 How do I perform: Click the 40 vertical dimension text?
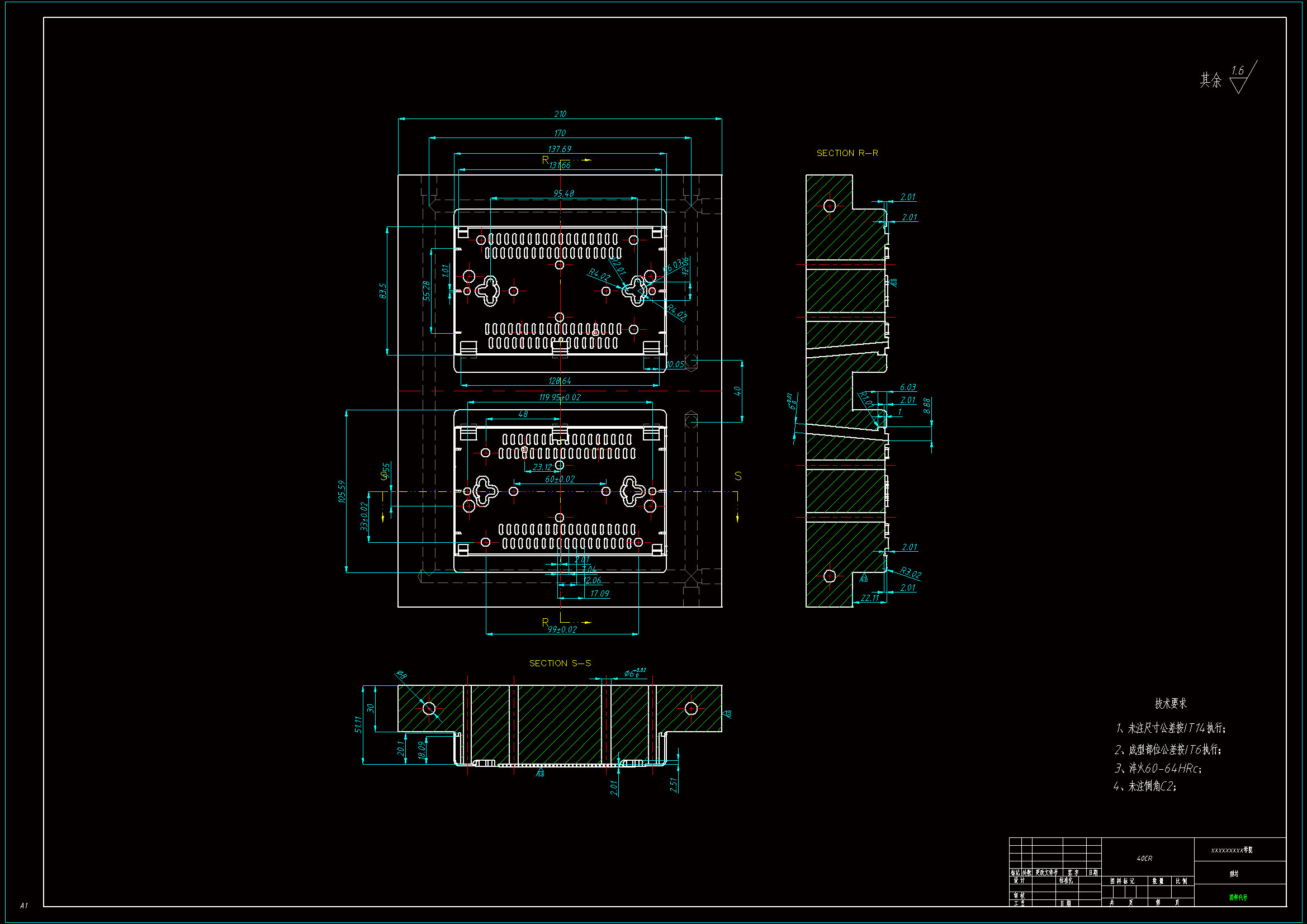(x=737, y=391)
